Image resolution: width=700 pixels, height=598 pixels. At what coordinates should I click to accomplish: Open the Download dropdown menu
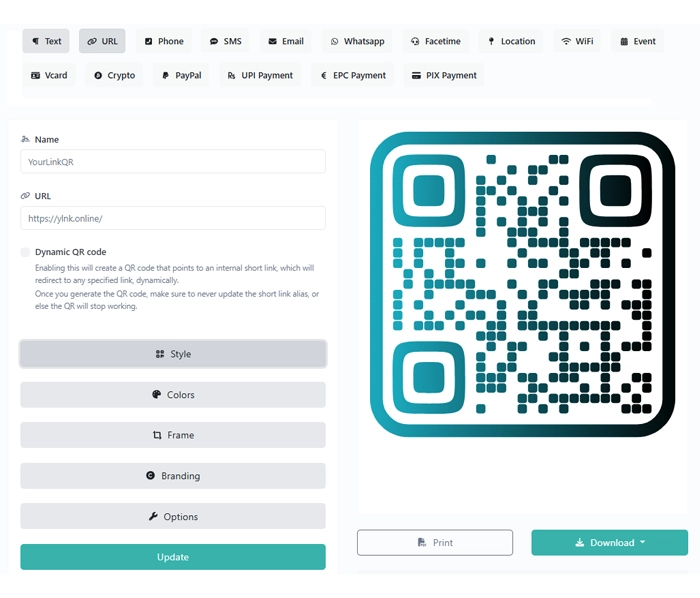point(609,542)
